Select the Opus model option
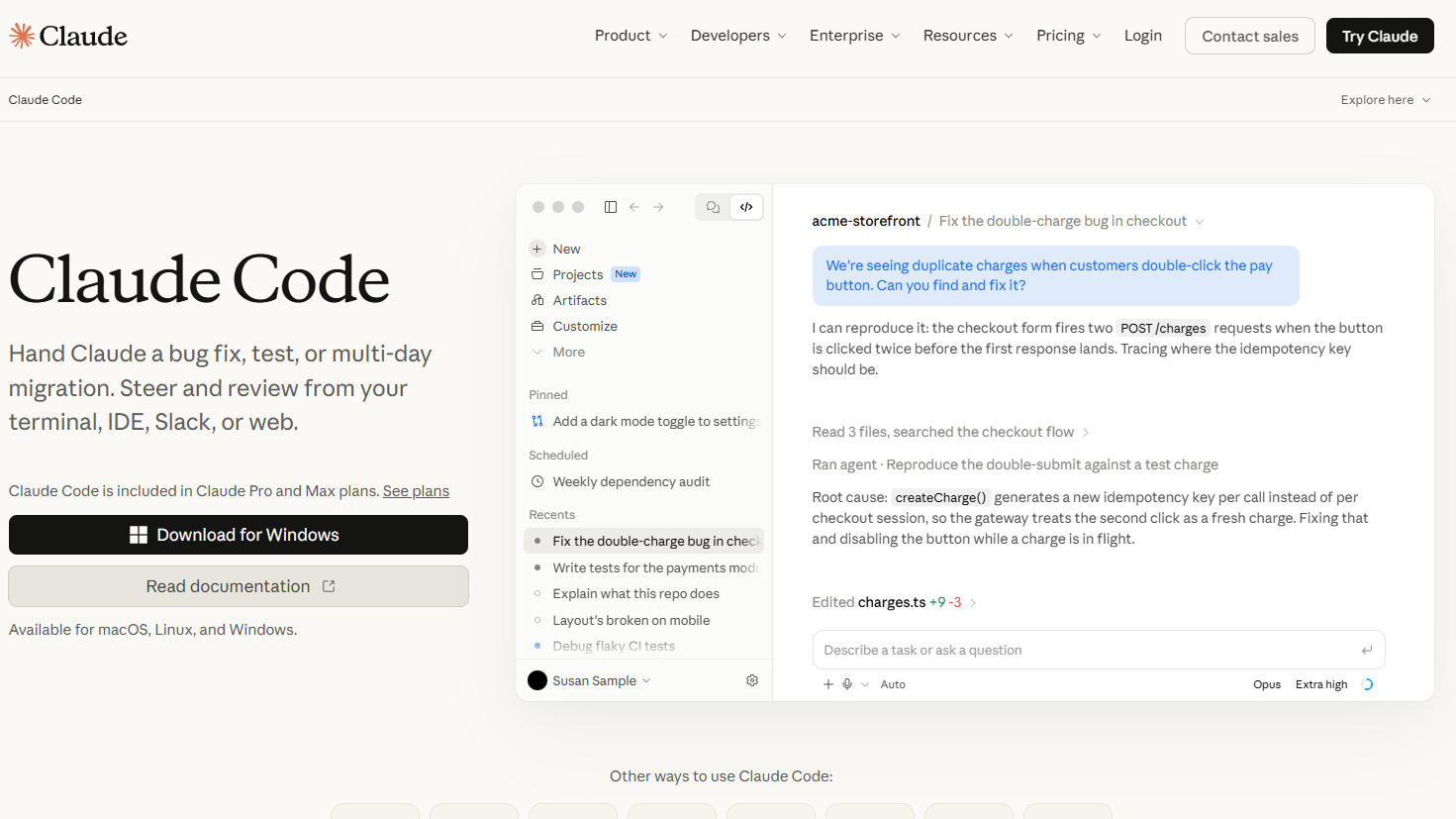Image resolution: width=1456 pixels, height=819 pixels. (1267, 684)
